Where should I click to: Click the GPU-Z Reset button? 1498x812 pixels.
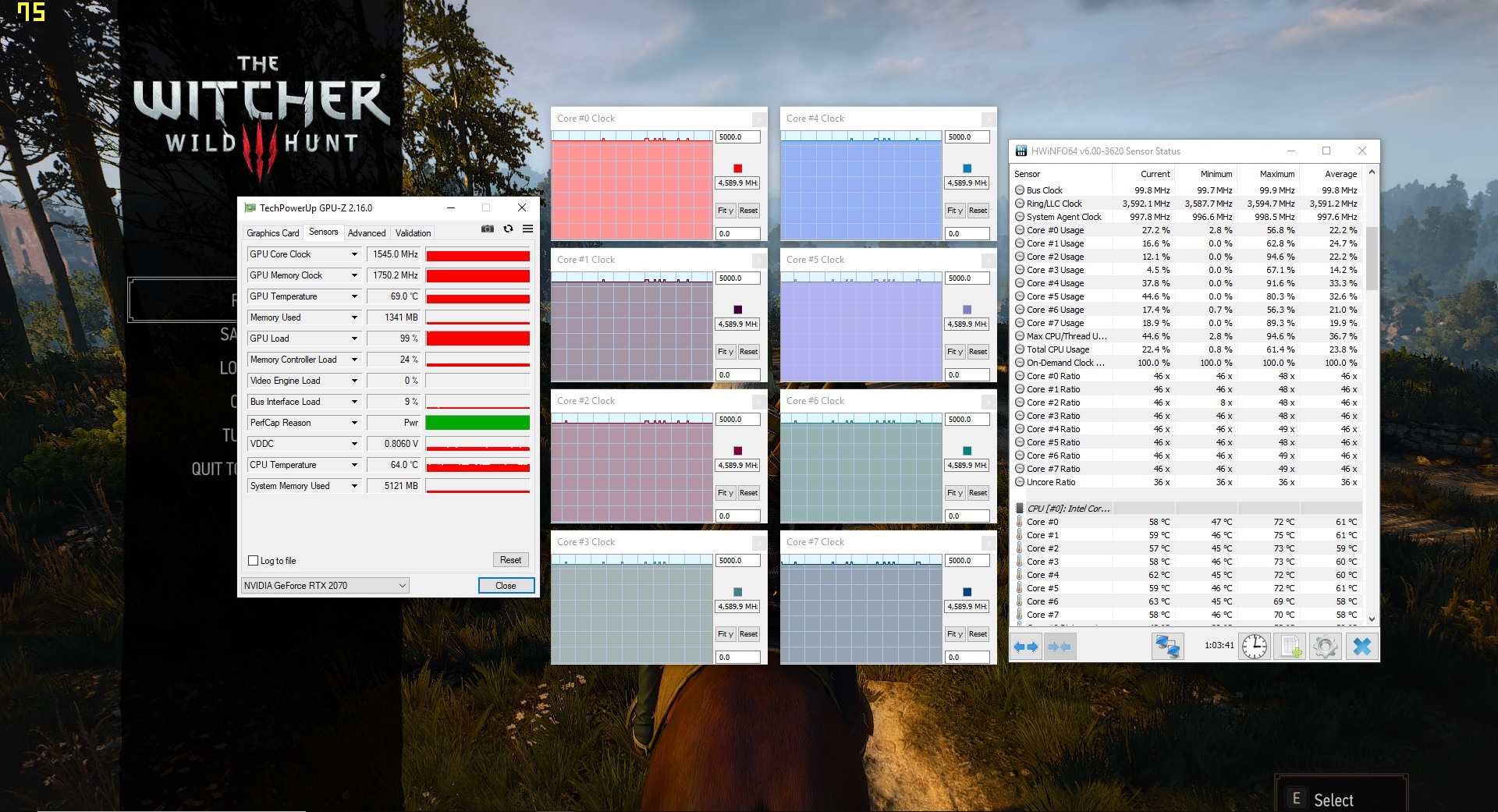tap(510, 560)
